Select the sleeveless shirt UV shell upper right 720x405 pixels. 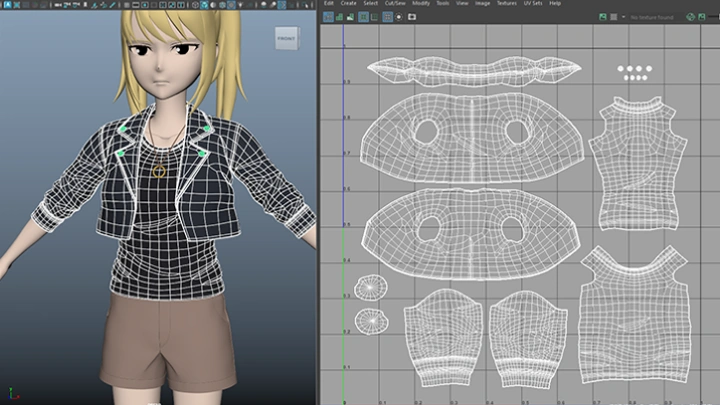(637, 163)
